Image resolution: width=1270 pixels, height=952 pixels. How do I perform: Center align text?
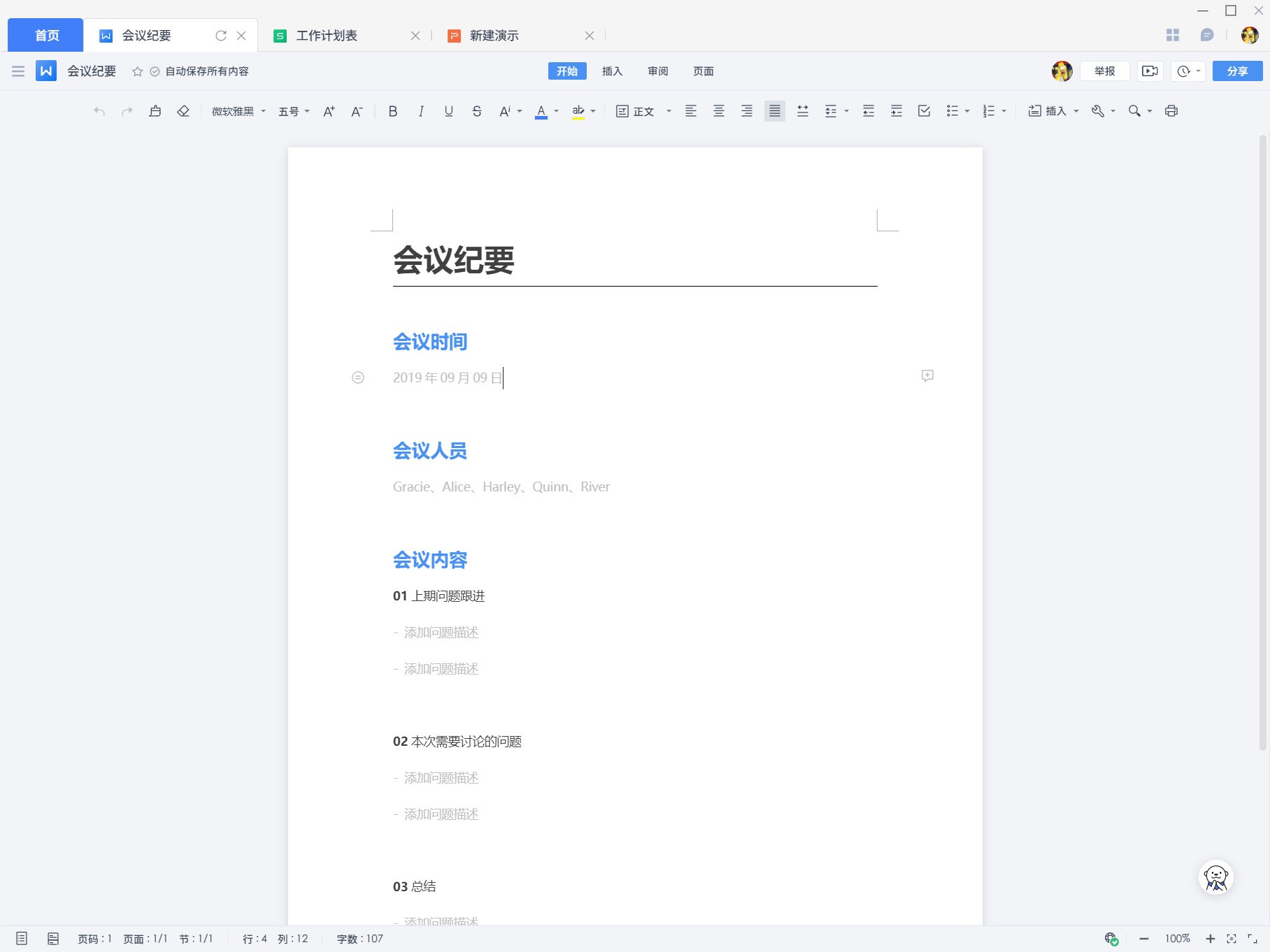[x=719, y=111]
